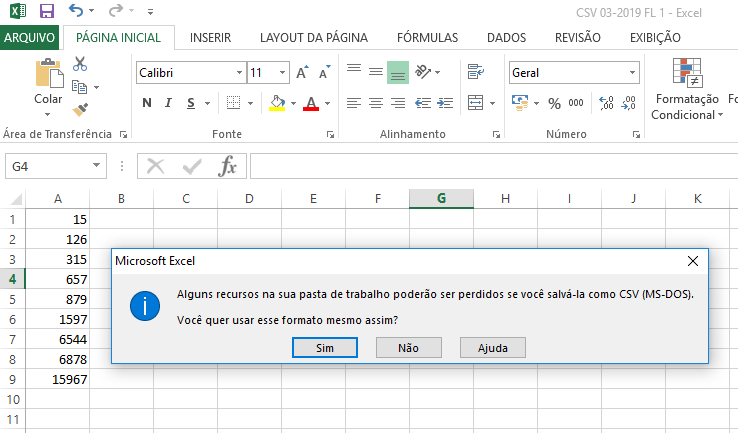
Task: Align text right
Action: point(398,103)
